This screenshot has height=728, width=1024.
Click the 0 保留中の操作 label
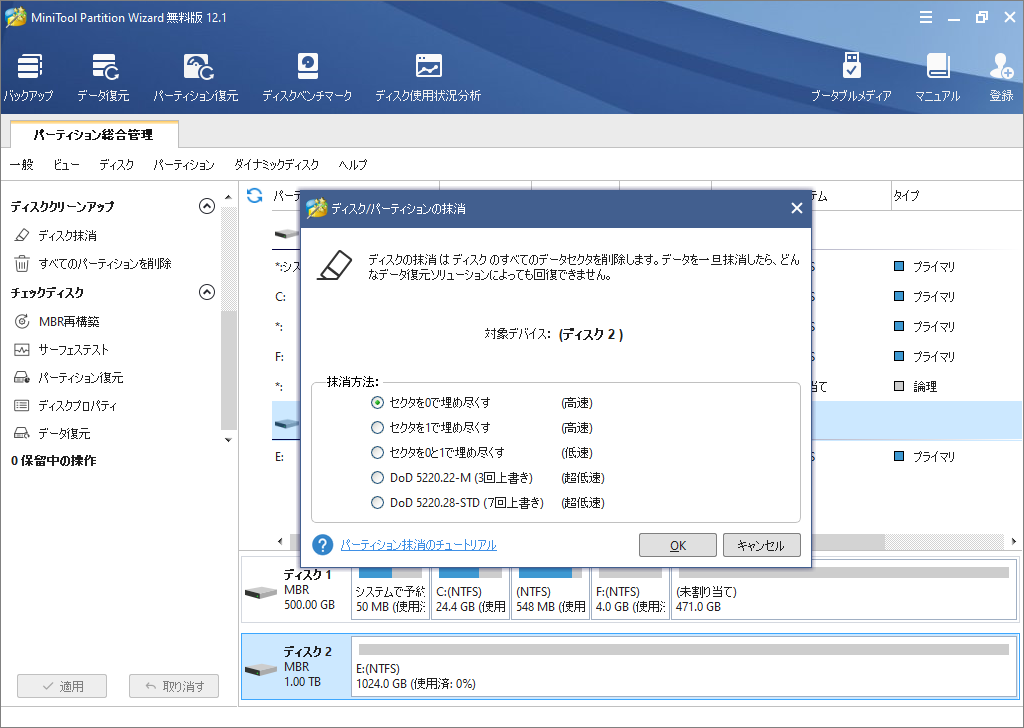[x=54, y=460]
